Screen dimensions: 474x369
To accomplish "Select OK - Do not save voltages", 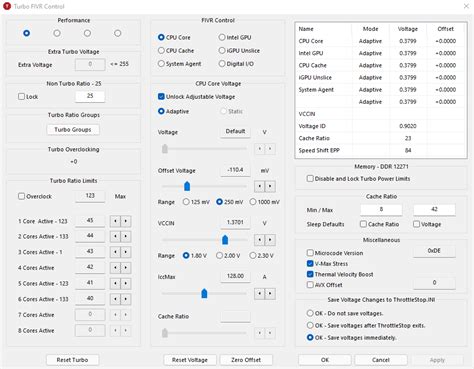I will (345, 313).
